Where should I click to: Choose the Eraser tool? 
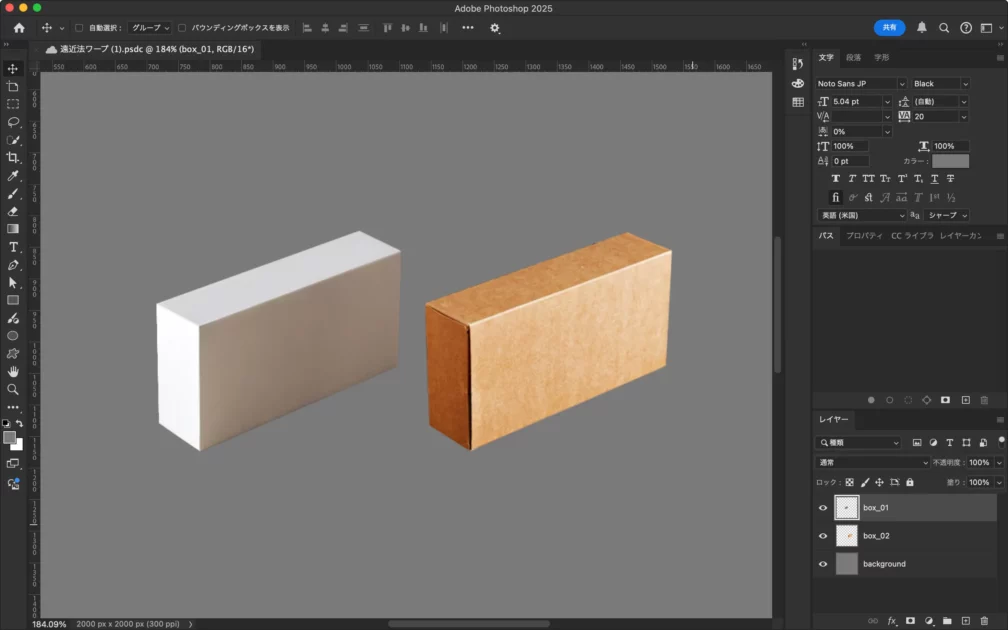(x=13, y=211)
